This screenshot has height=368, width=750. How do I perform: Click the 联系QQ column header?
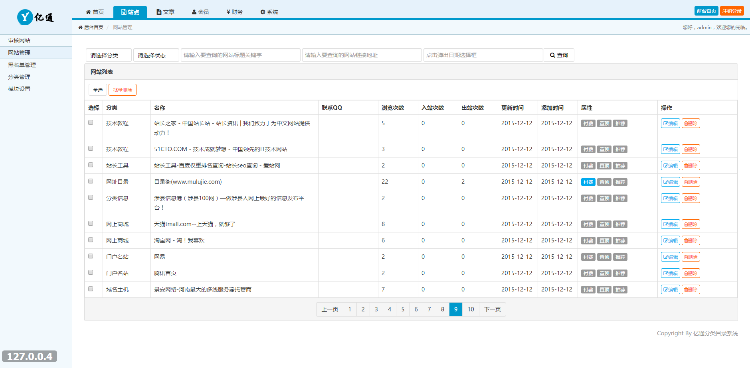coord(331,107)
